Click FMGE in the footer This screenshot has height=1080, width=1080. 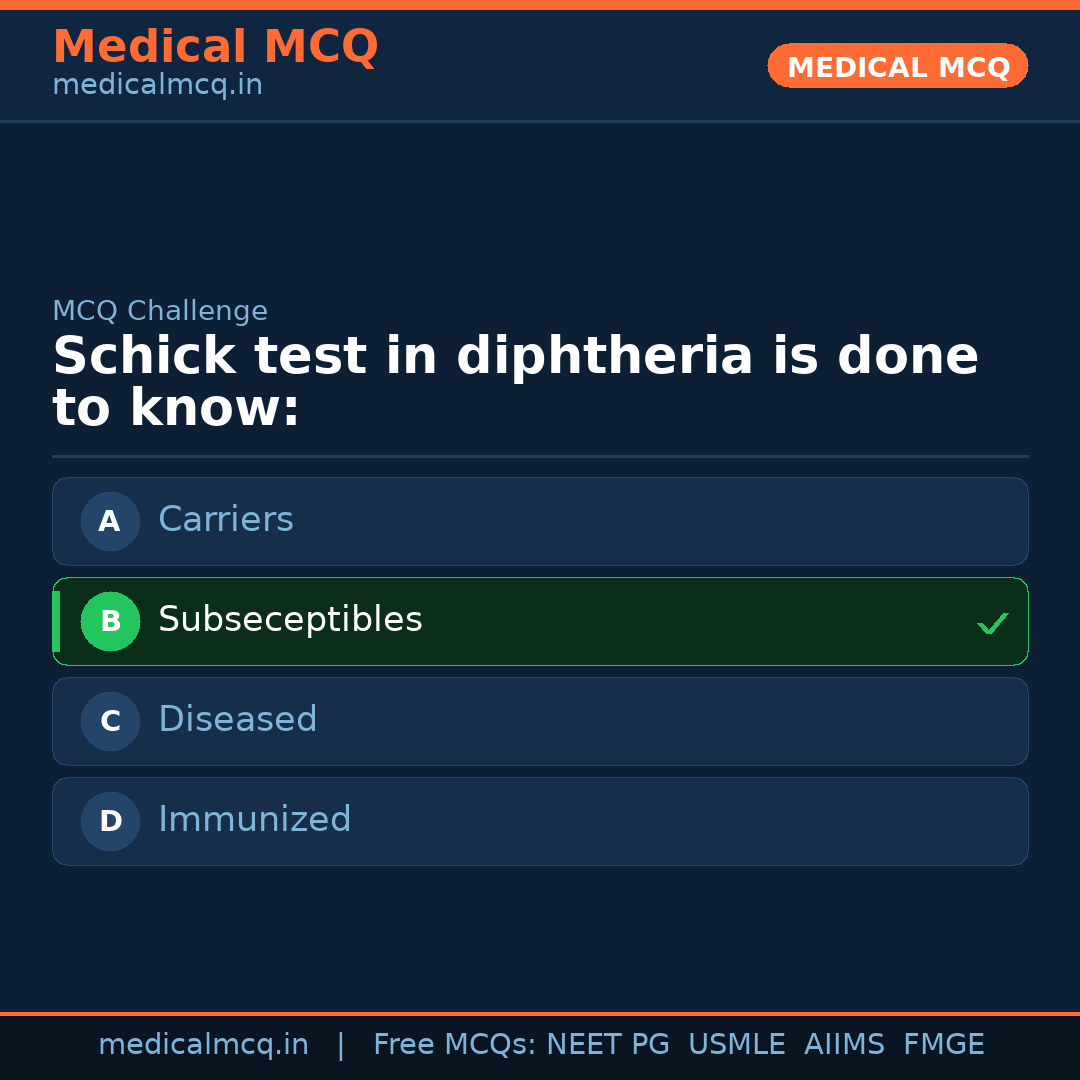(944, 1045)
